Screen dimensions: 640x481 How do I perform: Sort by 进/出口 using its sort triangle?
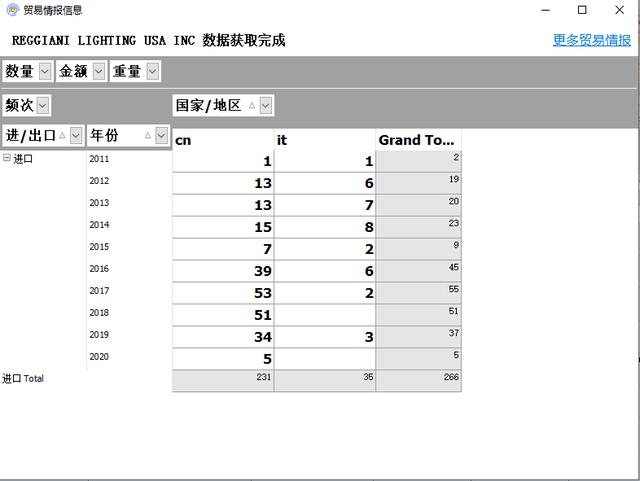pyautogui.click(x=62, y=136)
